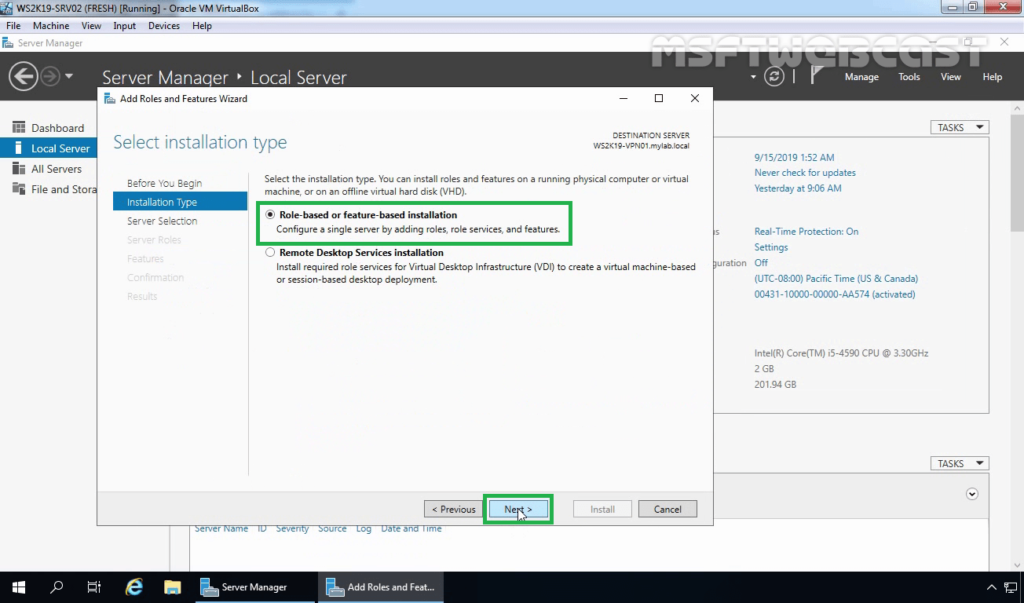The width and height of the screenshot is (1024, 603).
Task: Open the navigation history dropdown arrow
Action: pyautogui.click(x=69, y=76)
